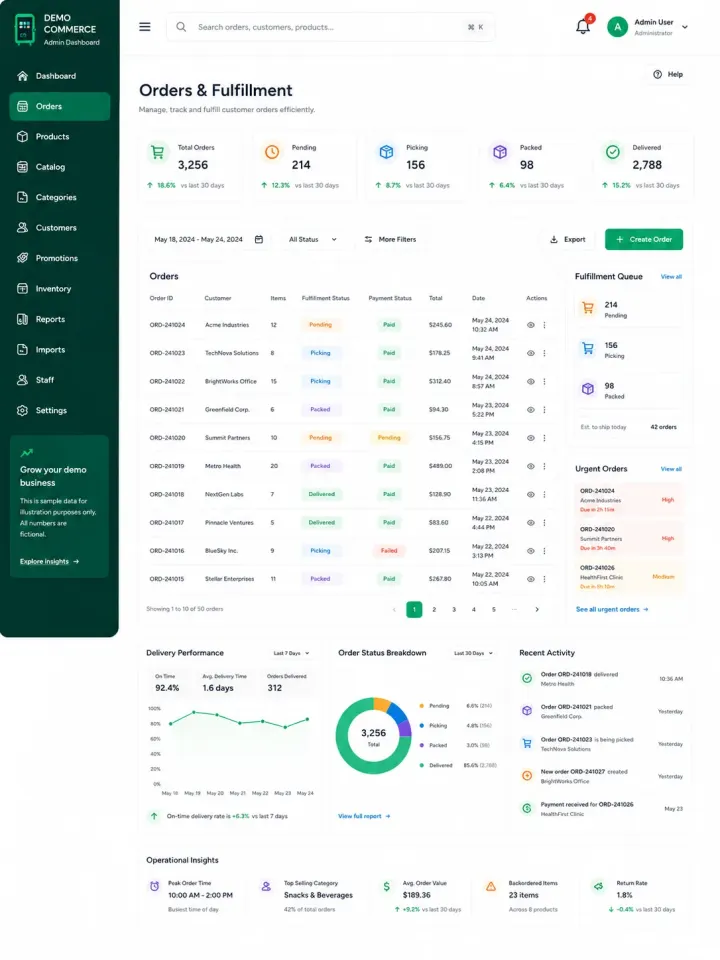Click the Pending legend color dot
Image resolution: width=720 pixels, height=960 pixels.
point(421,706)
